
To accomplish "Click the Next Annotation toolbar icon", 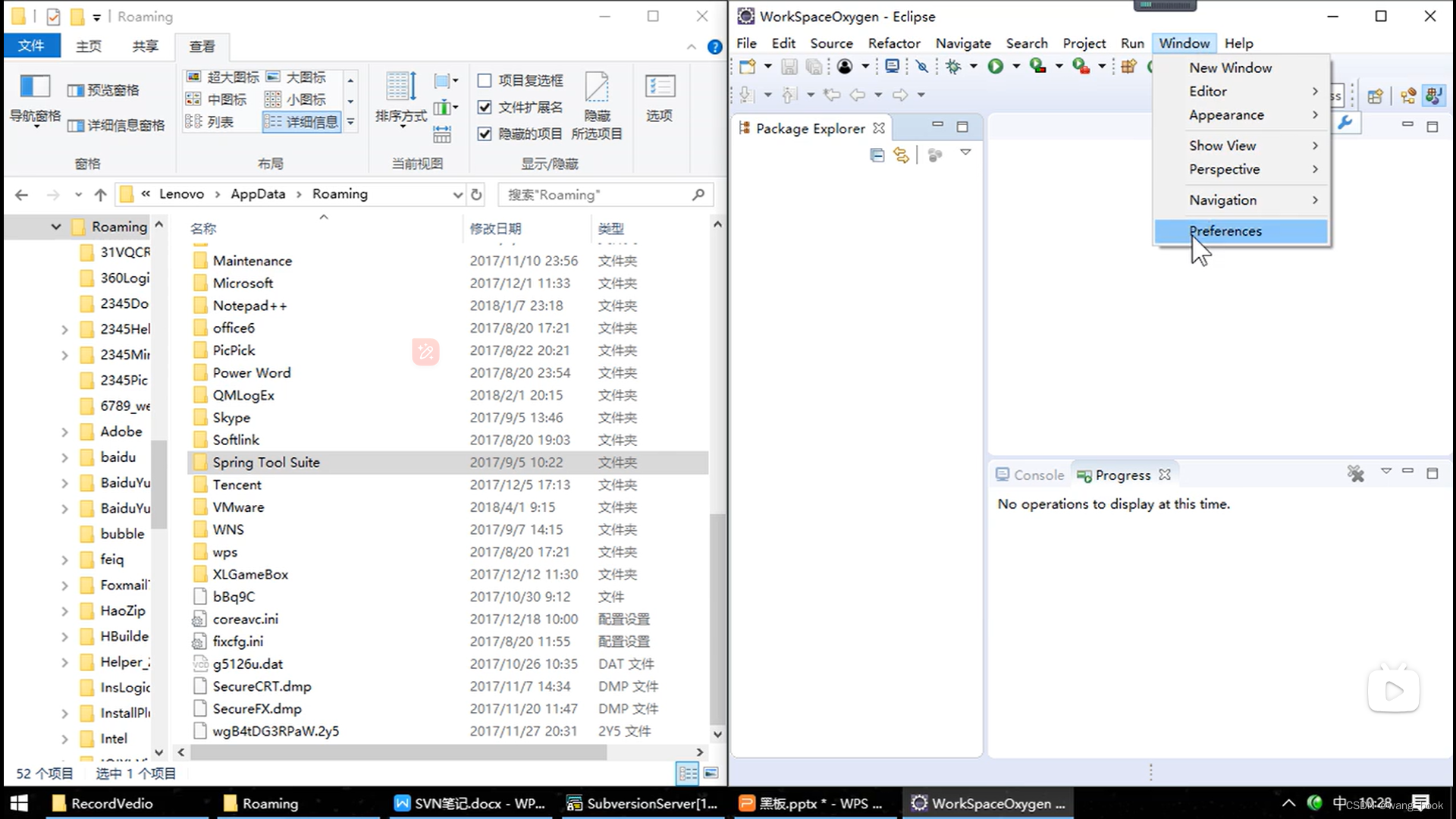I will [746, 95].
